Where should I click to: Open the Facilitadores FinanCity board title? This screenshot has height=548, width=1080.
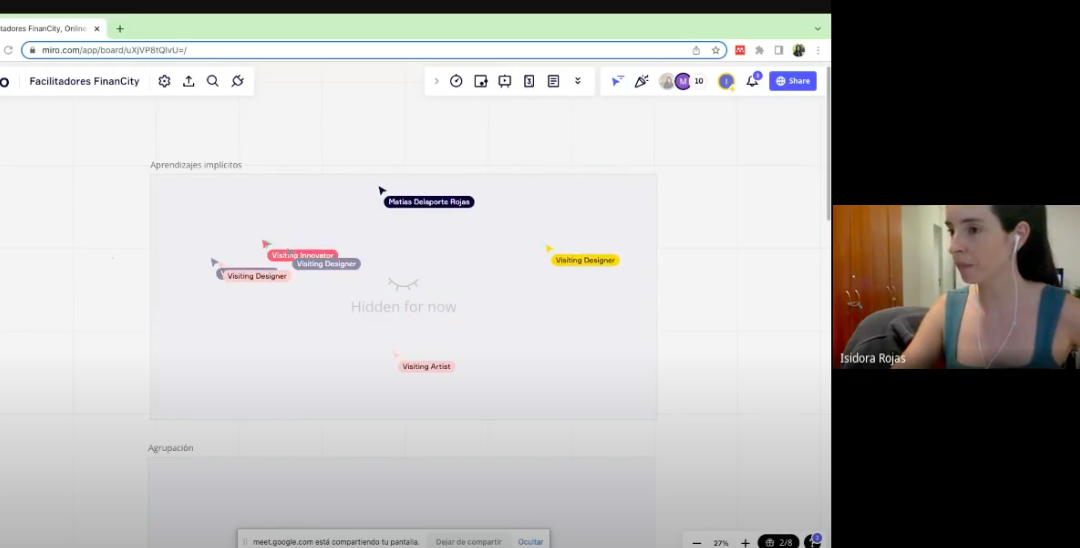pyautogui.click(x=84, y=81)
